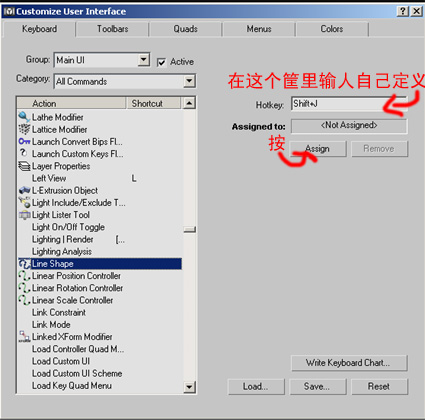The height and width of the screenshot is (420, 425).
Task: Click the Lattice Modifier icon
Action: 24,129
